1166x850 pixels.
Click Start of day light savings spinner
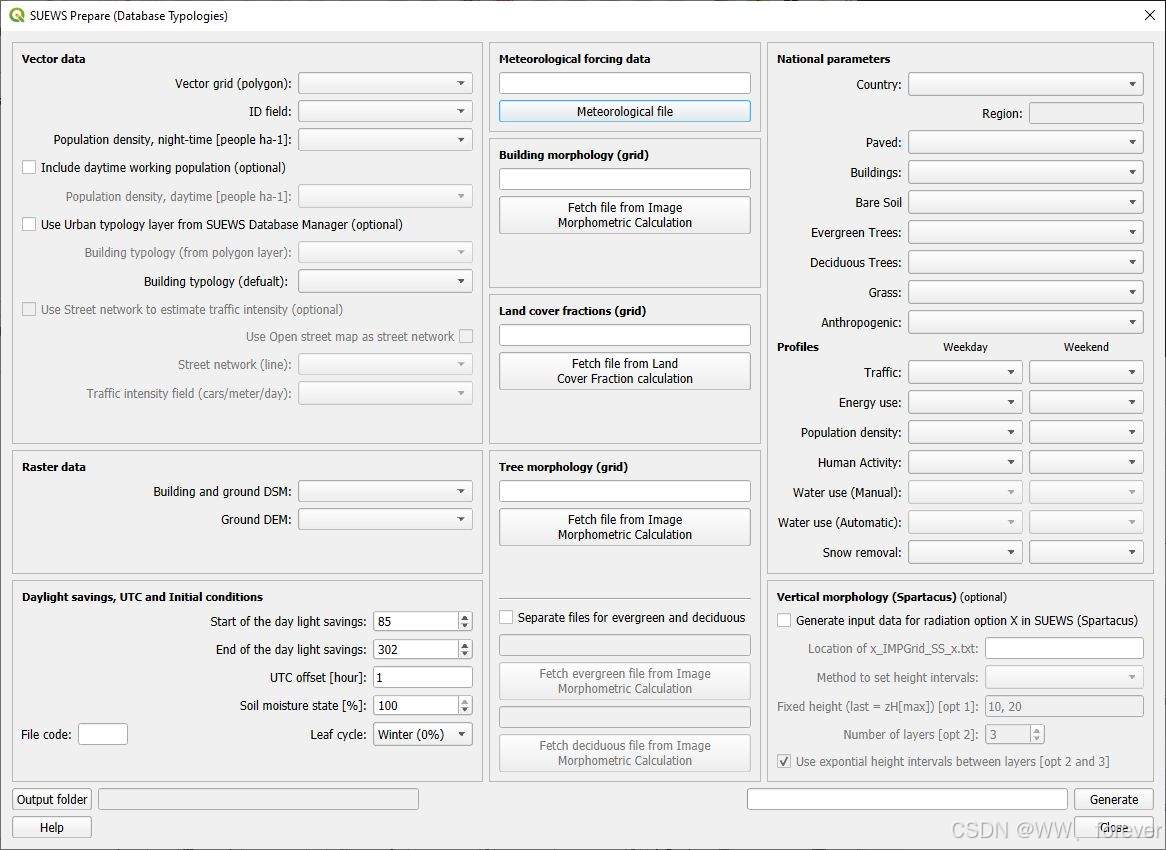tap(465, 621)
